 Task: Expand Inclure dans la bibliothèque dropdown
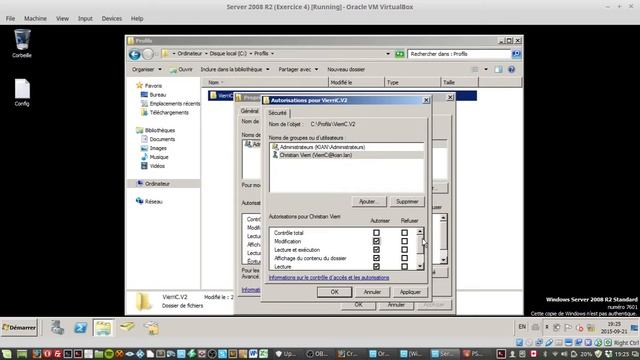tap(235, 69)
